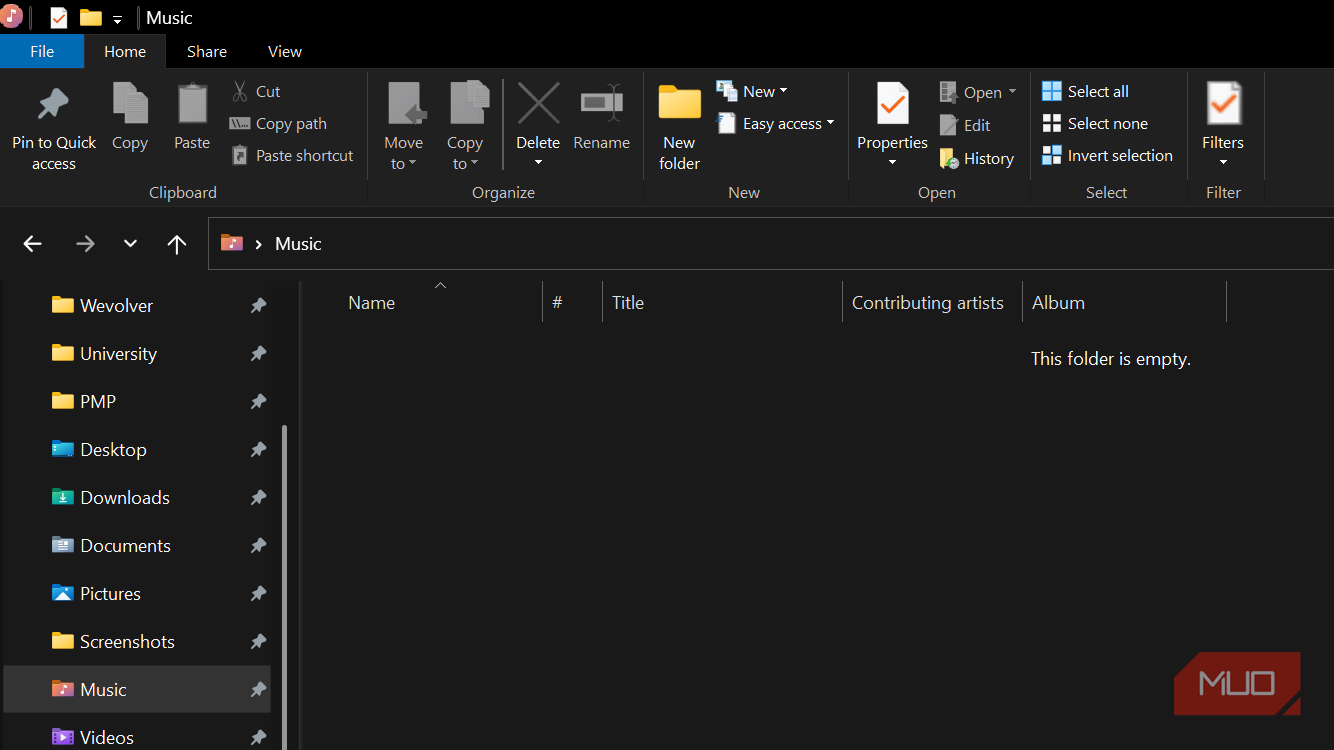Switch to the View ribbon tab
The width and height of the screenshot is (1334, 750).
[x=285, y=52]
